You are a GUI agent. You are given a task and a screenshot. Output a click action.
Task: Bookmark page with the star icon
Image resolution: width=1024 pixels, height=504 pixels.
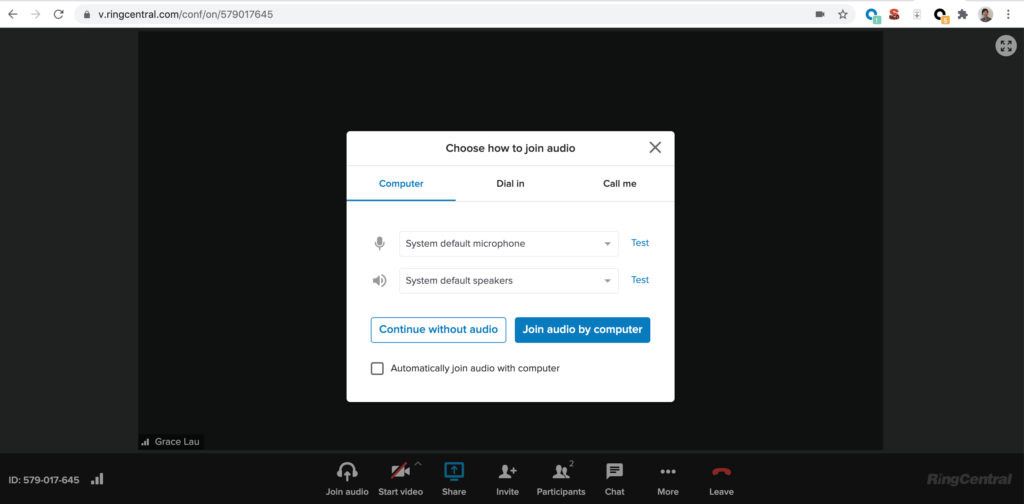pyautogui.click(x=843, y=15)
